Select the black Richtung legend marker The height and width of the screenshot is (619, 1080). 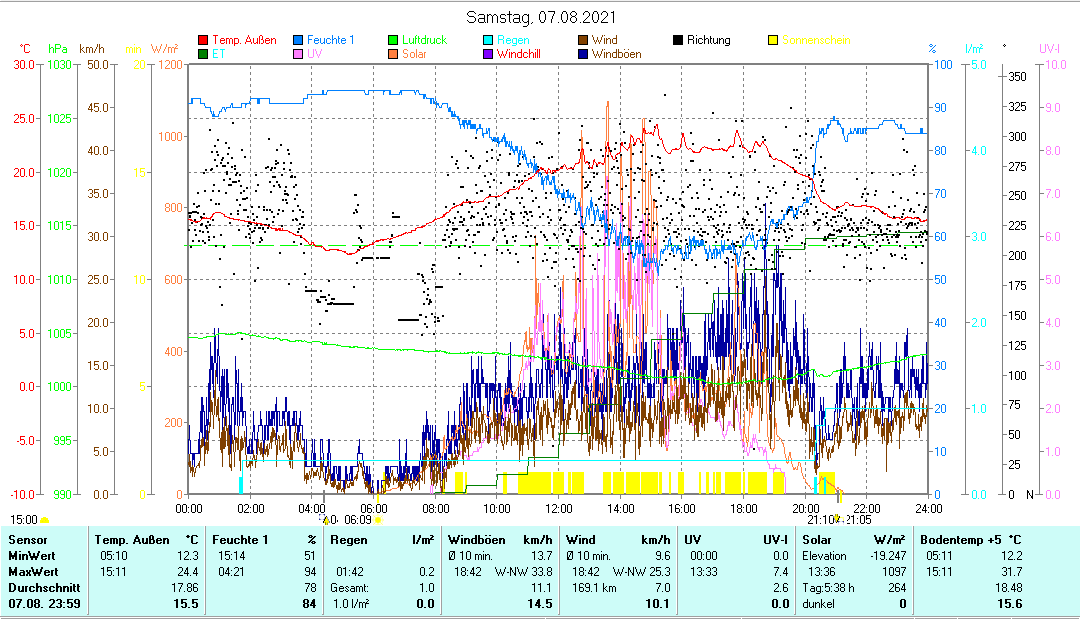[677, 40]
